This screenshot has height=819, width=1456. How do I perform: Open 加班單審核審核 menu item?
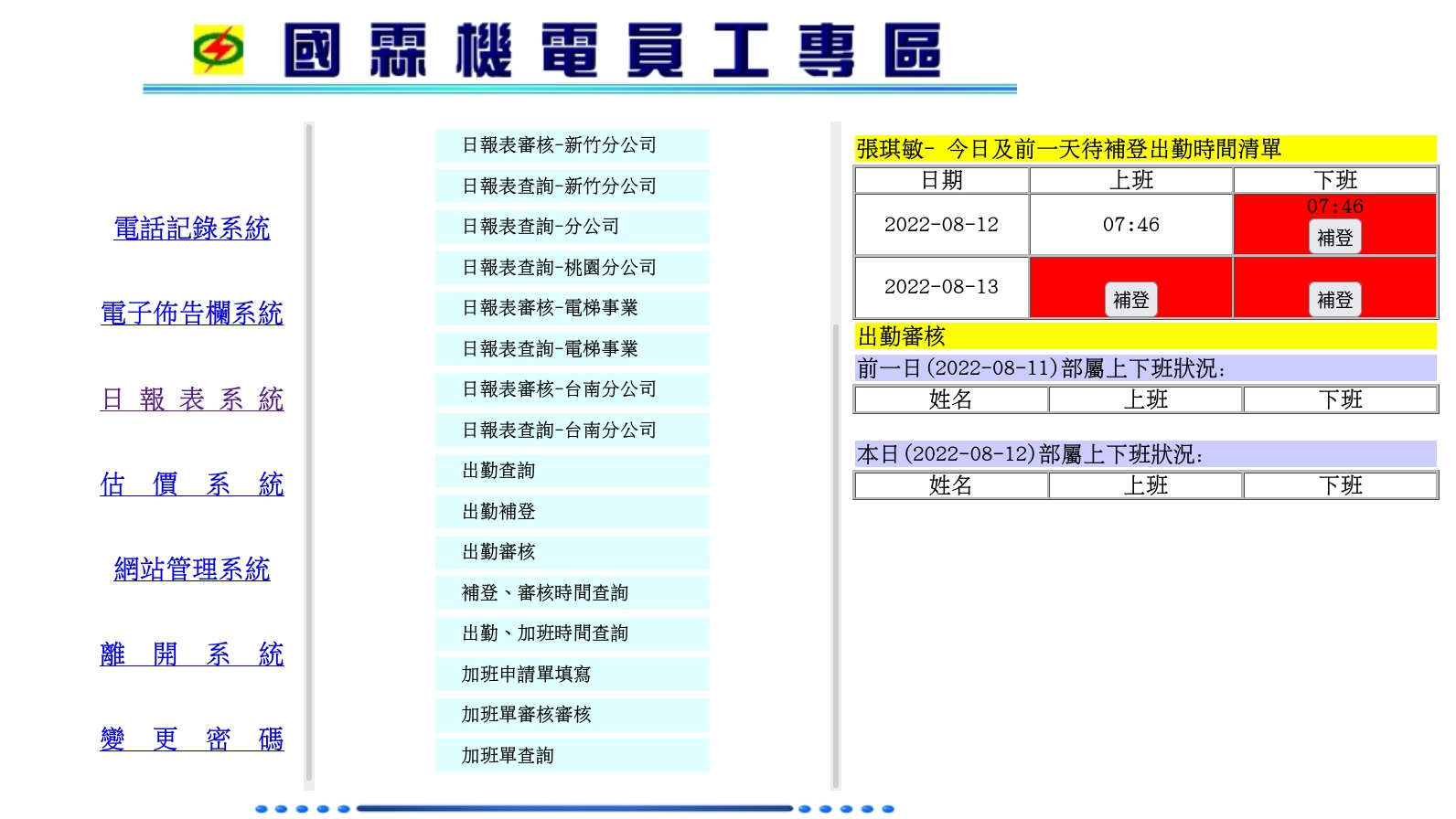573,715
